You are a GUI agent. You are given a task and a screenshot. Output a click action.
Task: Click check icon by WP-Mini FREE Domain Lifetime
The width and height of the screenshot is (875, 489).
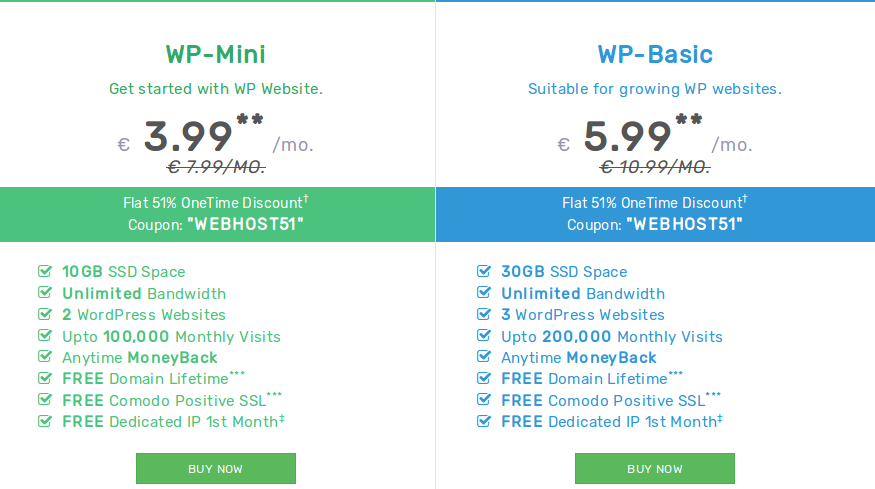(45, 379)
